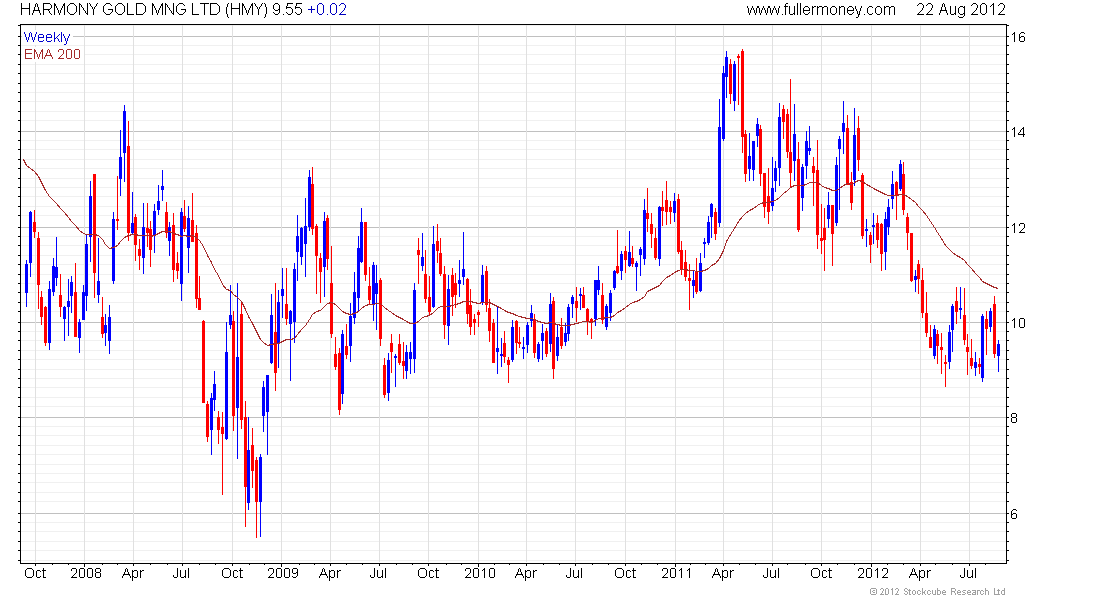Image resolution: width=1100 pixels, height=600 pixels.
Task: Click the 10 price axis label
Action: [1017, 323]
